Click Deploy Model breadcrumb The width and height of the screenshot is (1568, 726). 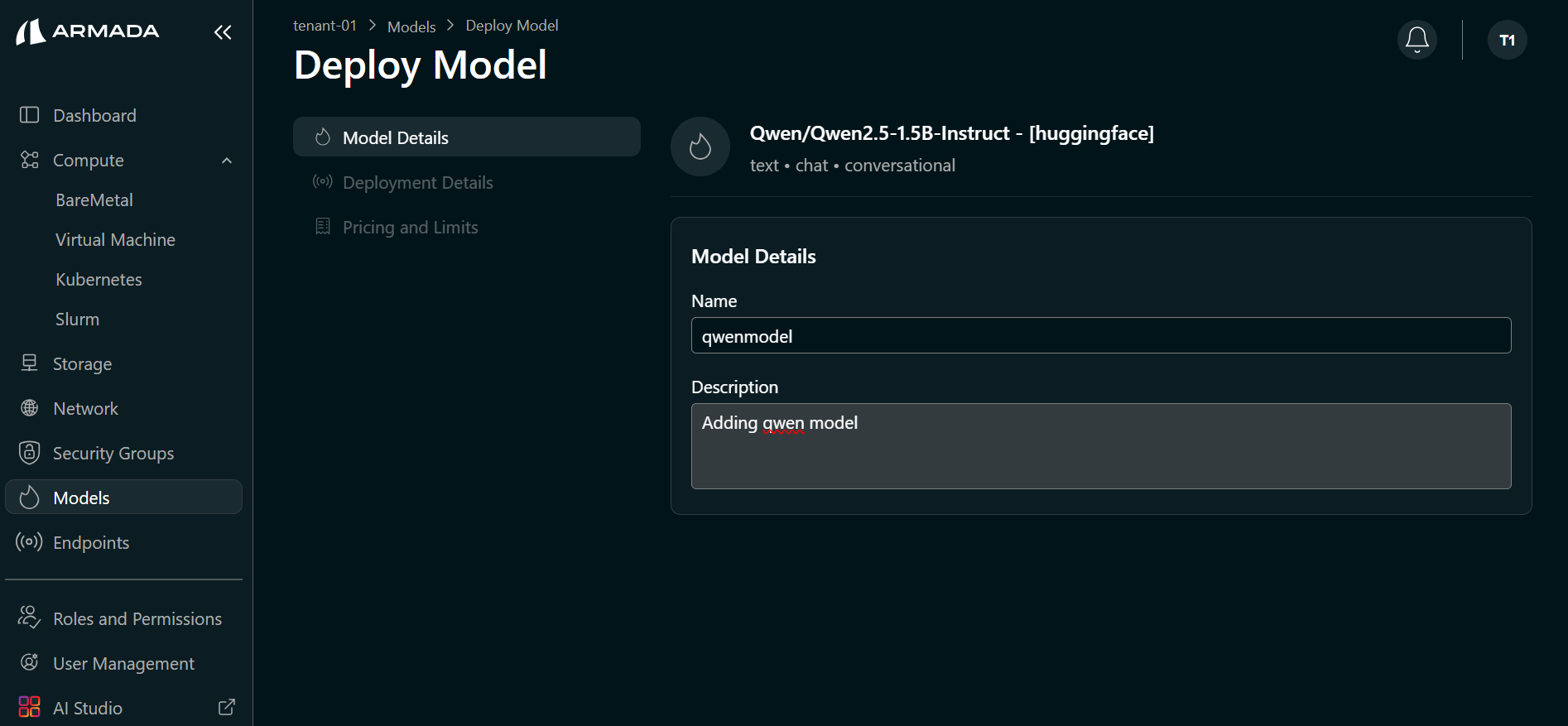[512, 26]
